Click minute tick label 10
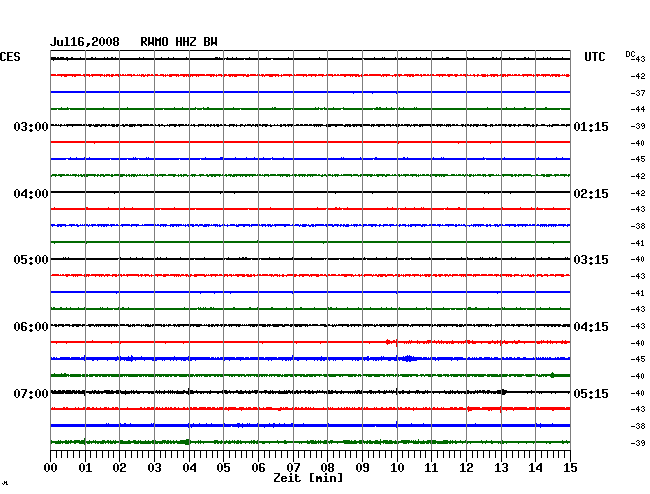 397,468
